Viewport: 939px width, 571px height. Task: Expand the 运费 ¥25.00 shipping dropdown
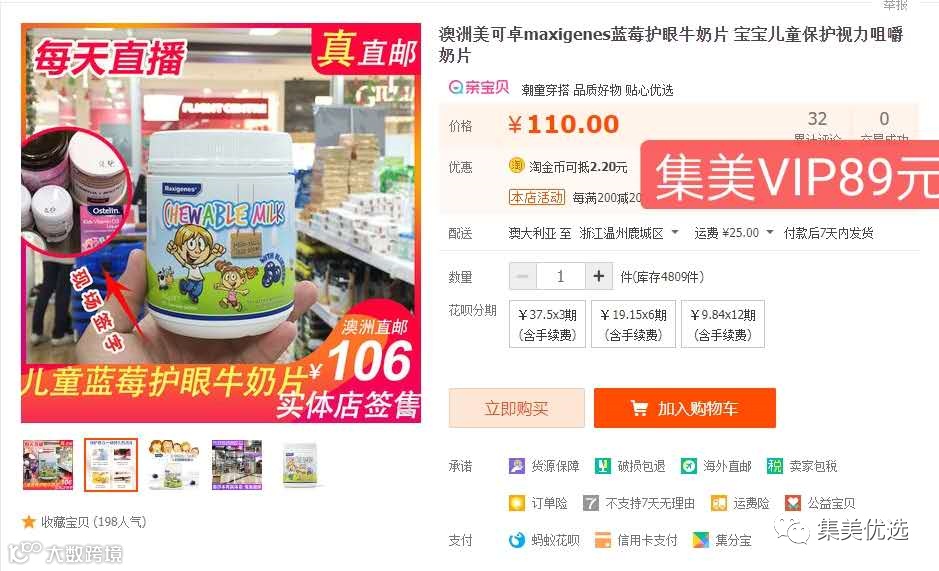734,232
